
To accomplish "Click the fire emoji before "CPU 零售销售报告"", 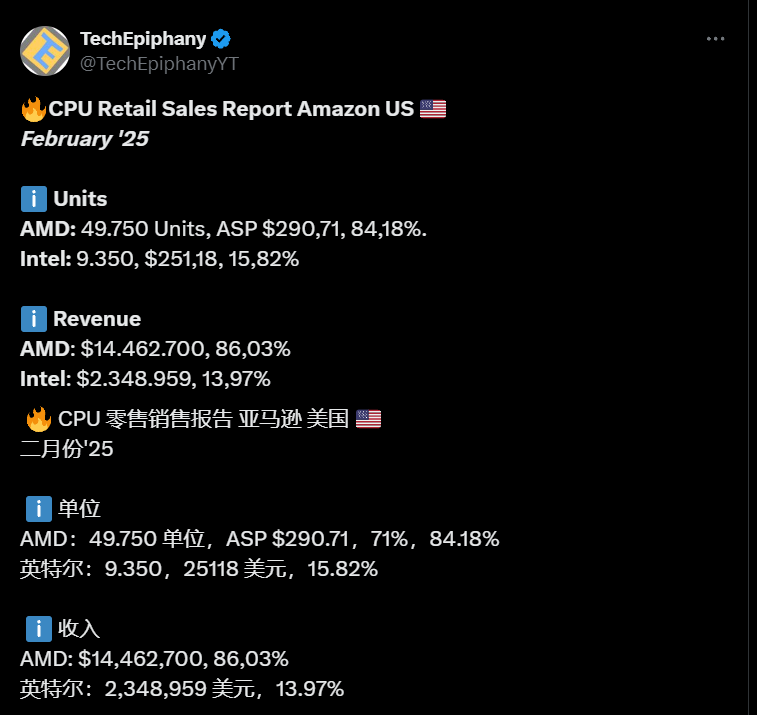I will [x=38, y=419].
